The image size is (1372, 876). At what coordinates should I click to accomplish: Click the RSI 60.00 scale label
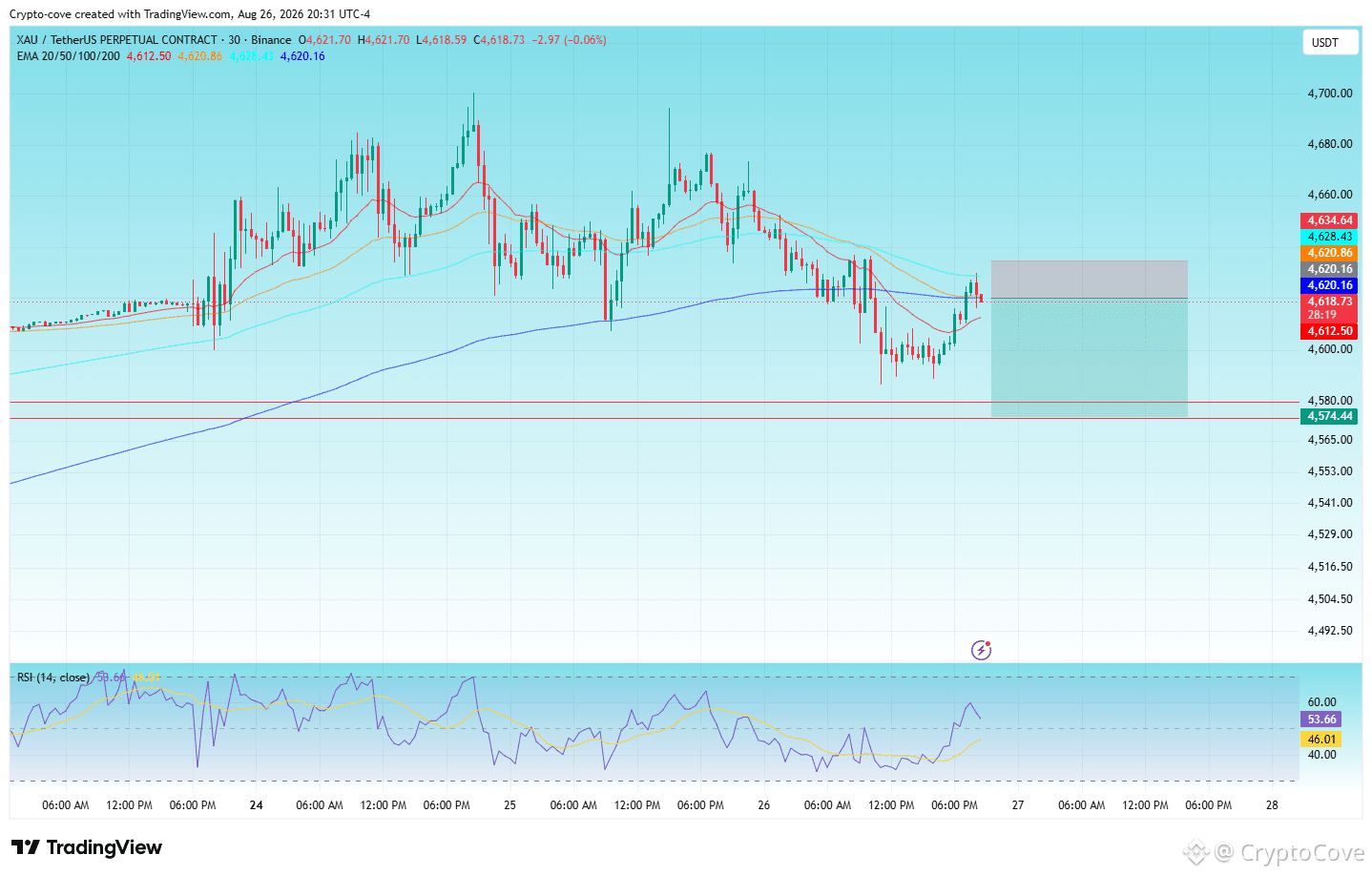click(x=1322, y=702)
